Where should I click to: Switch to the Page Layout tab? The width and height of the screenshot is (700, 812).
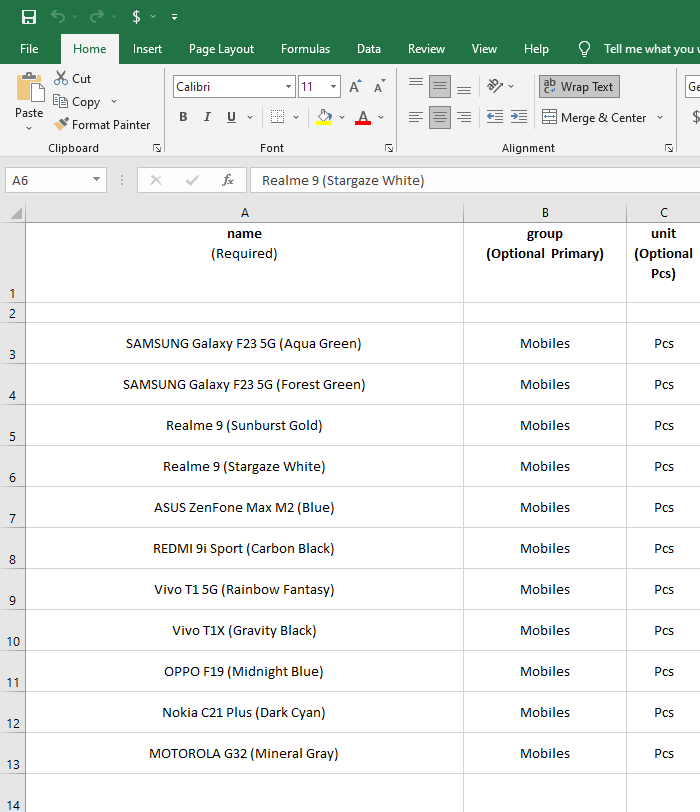[x=221, y=49]
